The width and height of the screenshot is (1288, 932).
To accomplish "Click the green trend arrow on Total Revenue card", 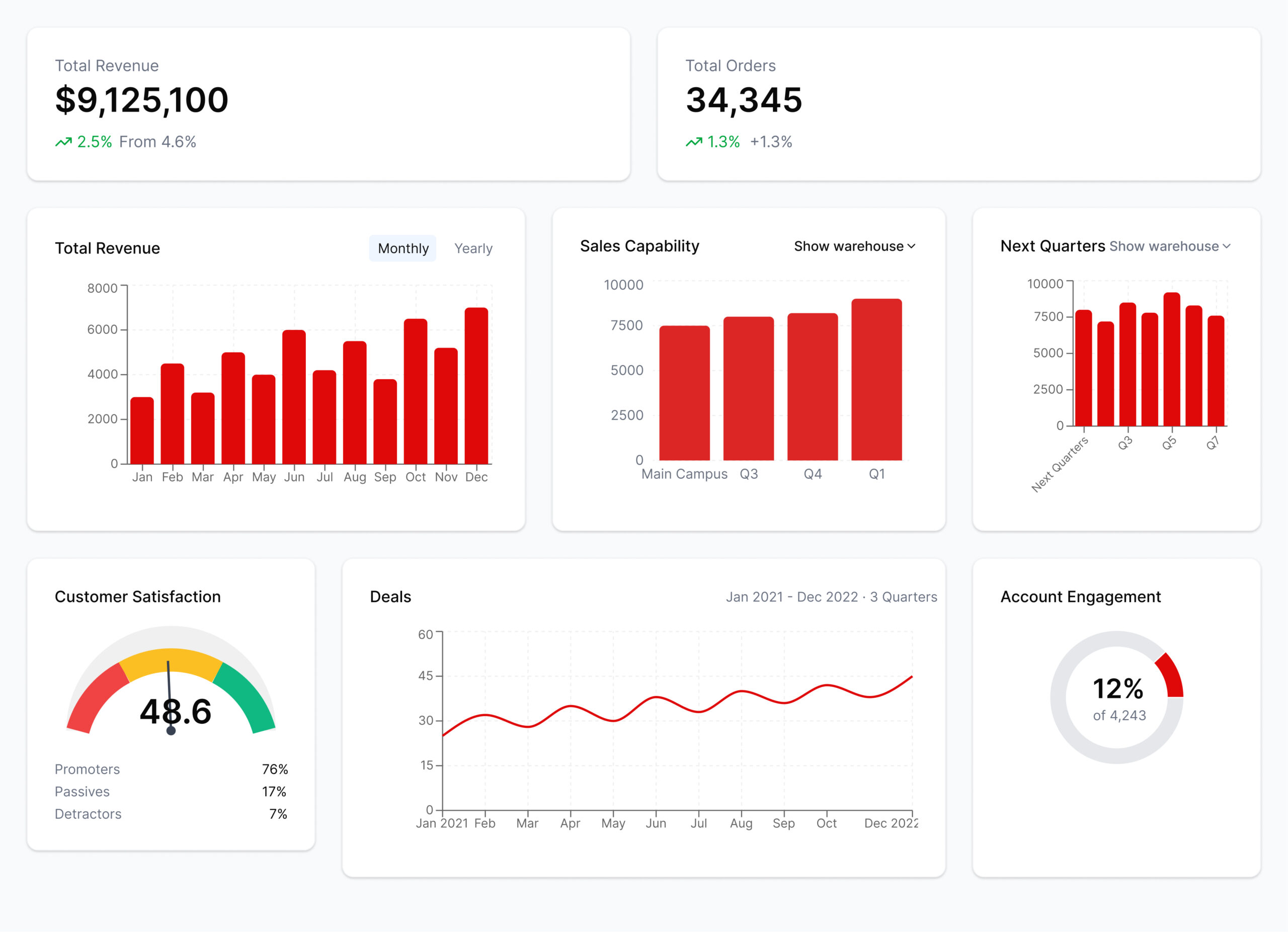I will (x=64, y=141).
